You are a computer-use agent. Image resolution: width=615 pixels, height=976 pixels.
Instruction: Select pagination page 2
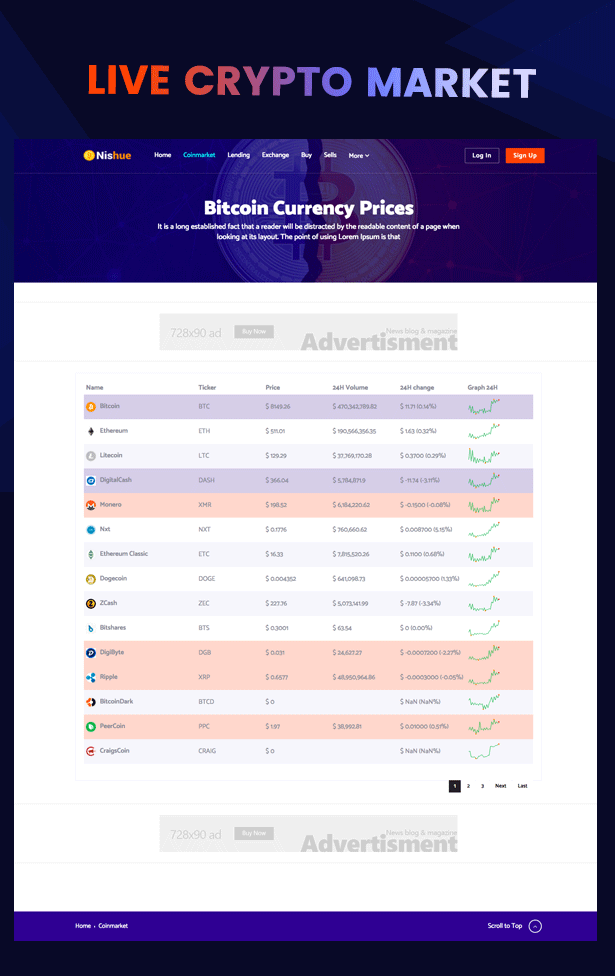tap(468, 786)
